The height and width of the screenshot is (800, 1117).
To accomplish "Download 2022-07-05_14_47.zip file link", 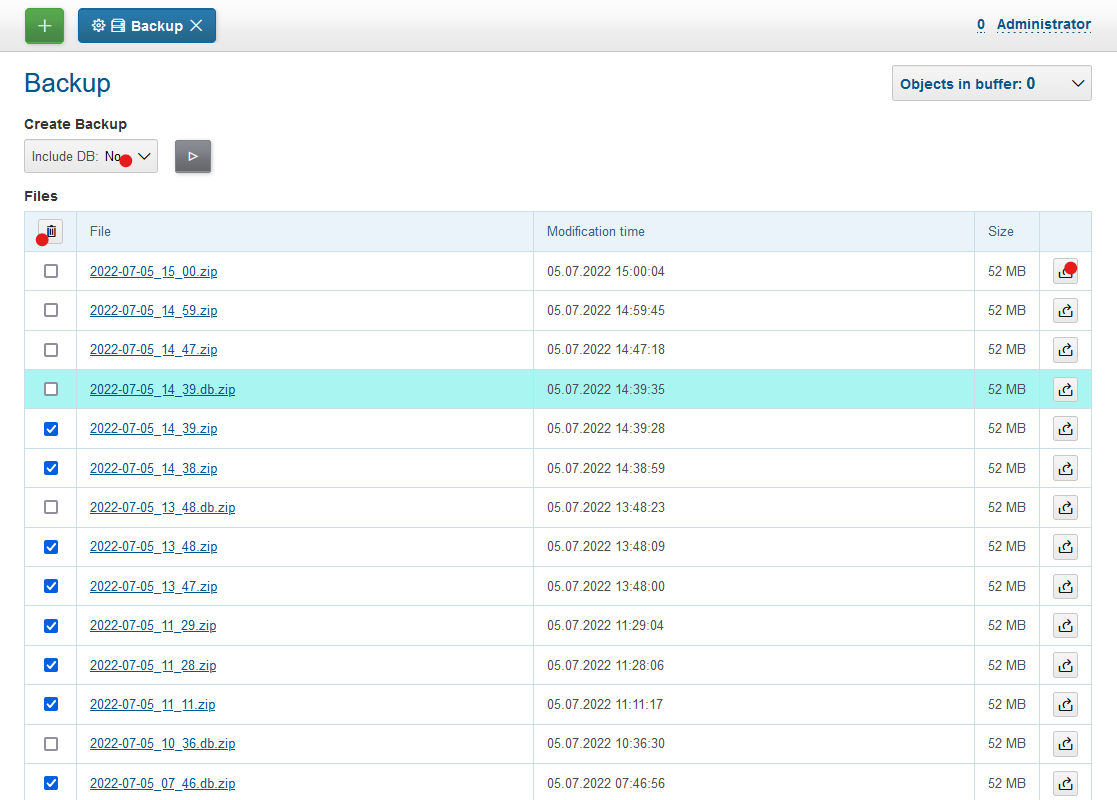I will (153, 350).
